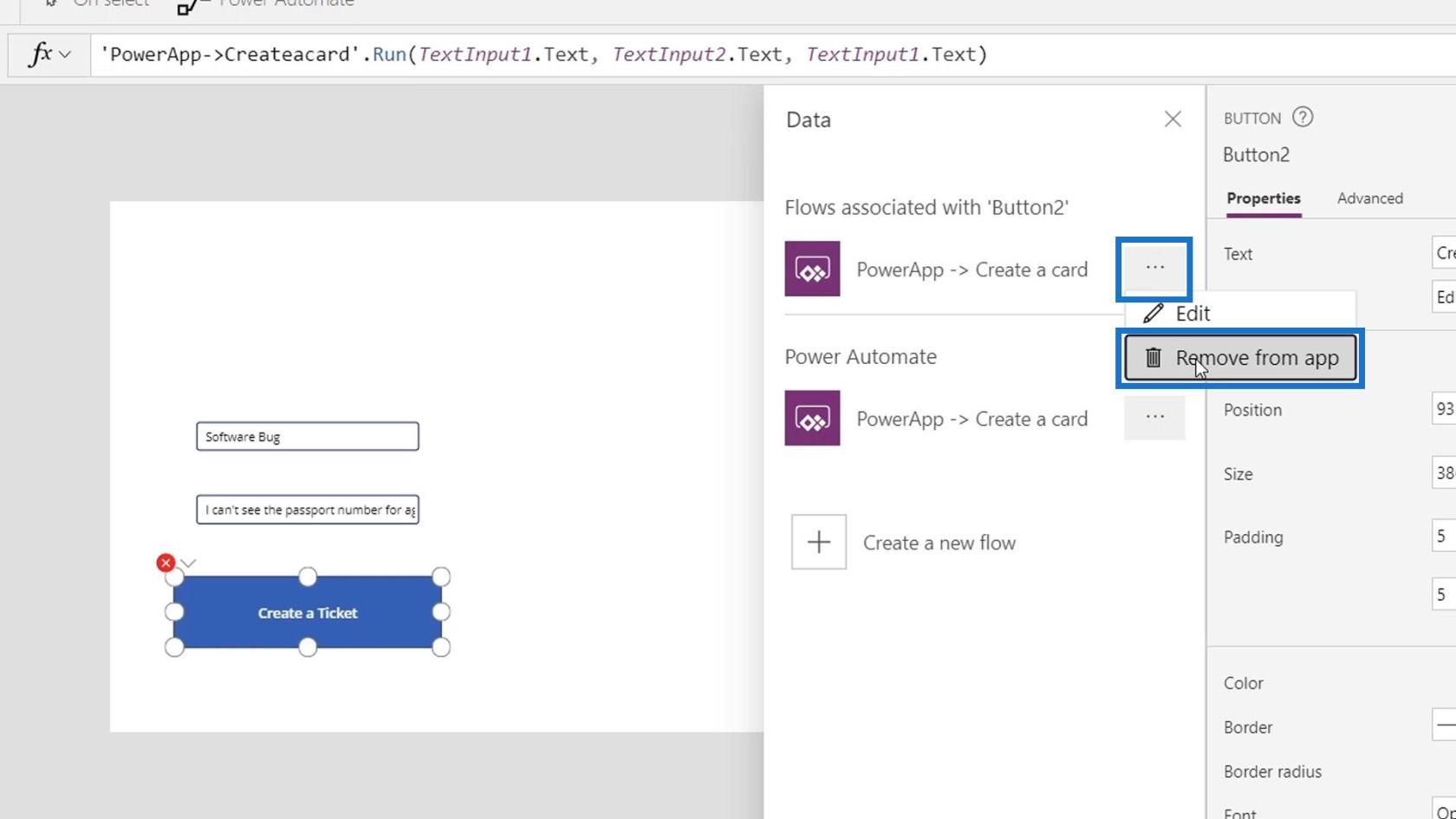Image resolution: width=1456 pixels, height=819 pixels.
Task: Select Power Automate flow PowerApp -> Create a card
Action: [972, 419]
